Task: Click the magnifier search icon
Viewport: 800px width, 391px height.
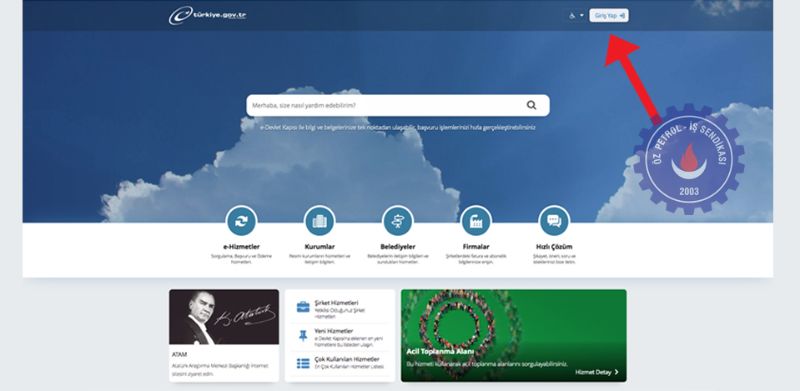Action: pos(531,105)
